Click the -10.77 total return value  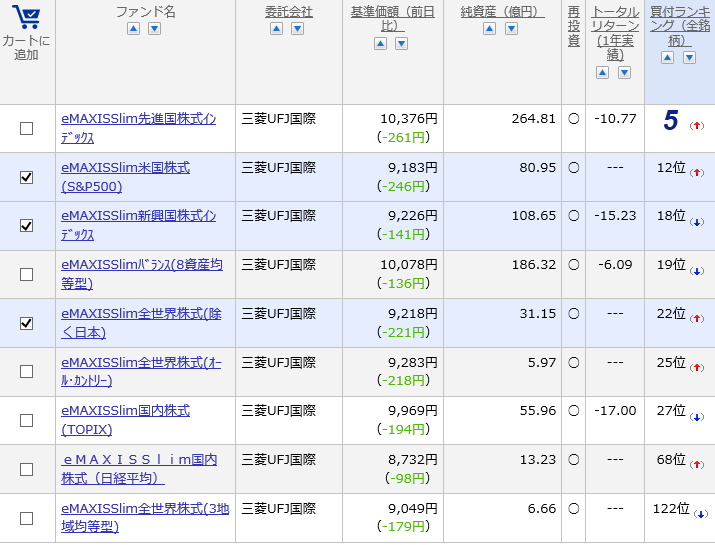pyautogui.click(x=615, y=119)
